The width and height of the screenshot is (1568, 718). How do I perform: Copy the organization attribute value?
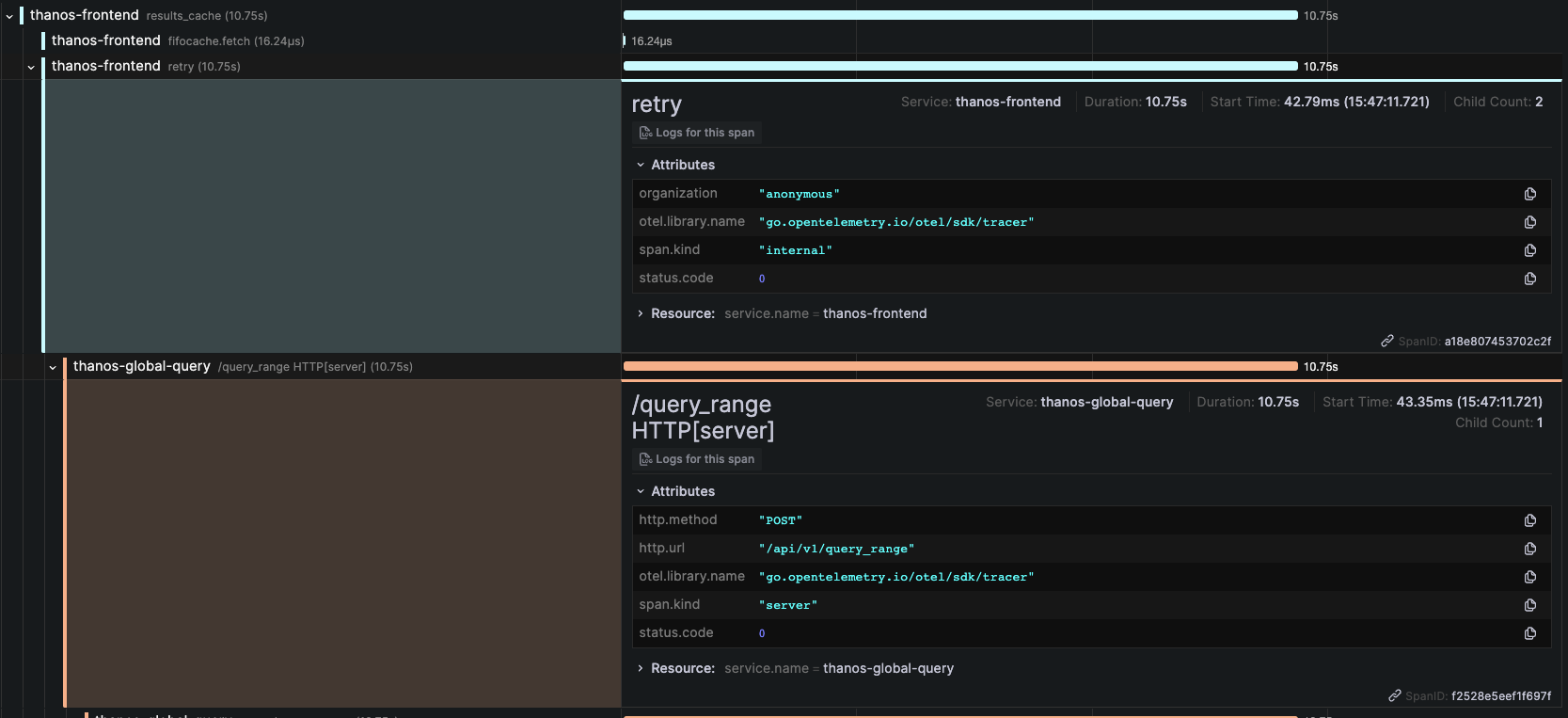coord(1530,194)
